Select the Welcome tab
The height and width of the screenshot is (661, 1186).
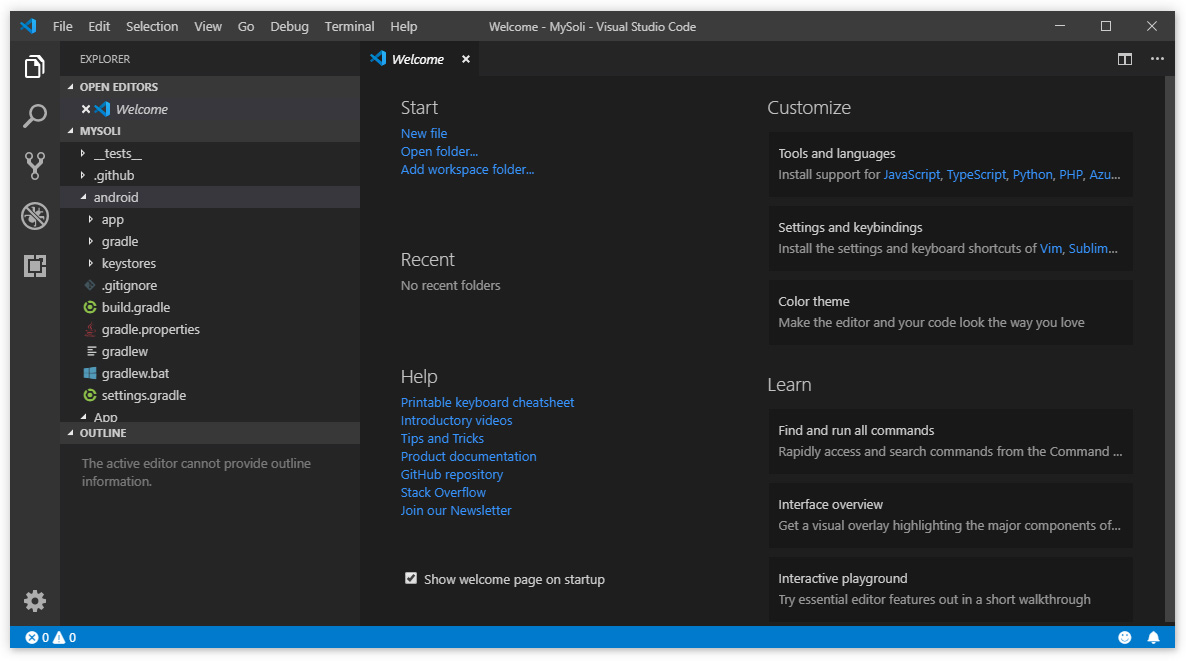(x=418, y=59)
